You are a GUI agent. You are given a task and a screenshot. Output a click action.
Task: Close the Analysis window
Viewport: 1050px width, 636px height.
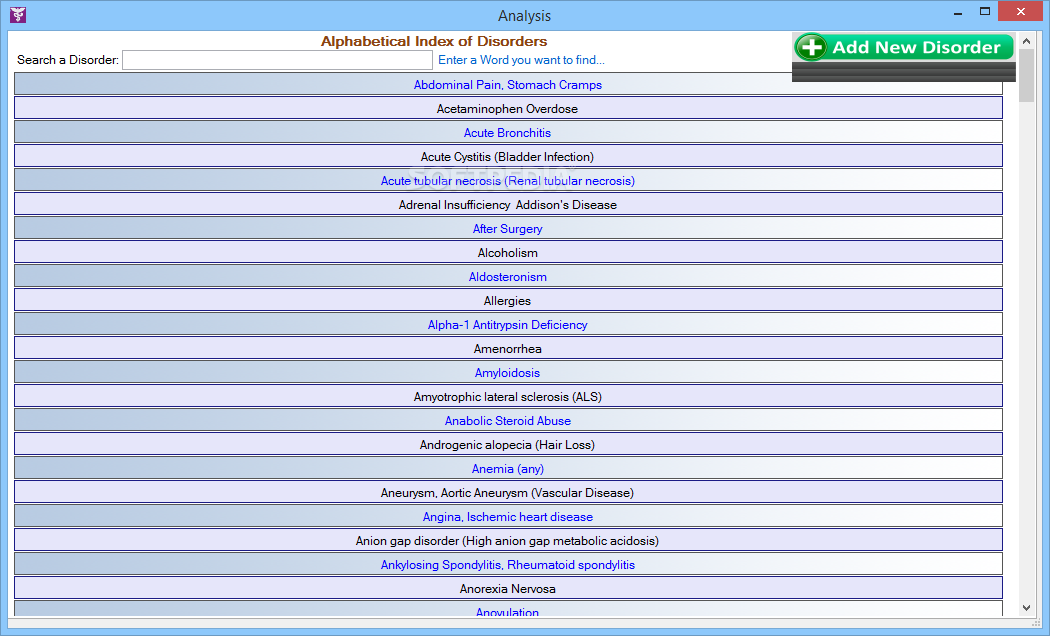tap(1021, 11)
